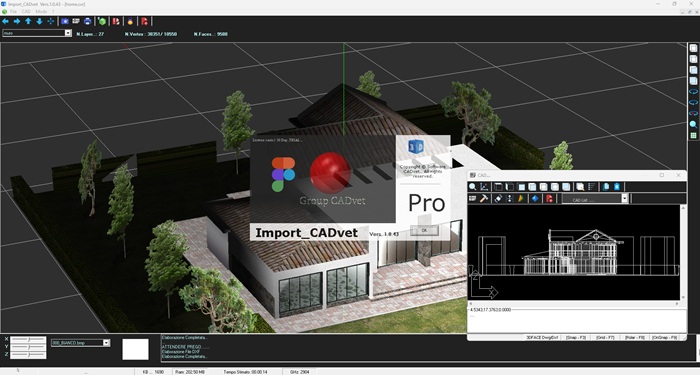The width and height of the screenshot is (700, 375).
Task: Click the red file icon in CAD window
Action: 549,198
